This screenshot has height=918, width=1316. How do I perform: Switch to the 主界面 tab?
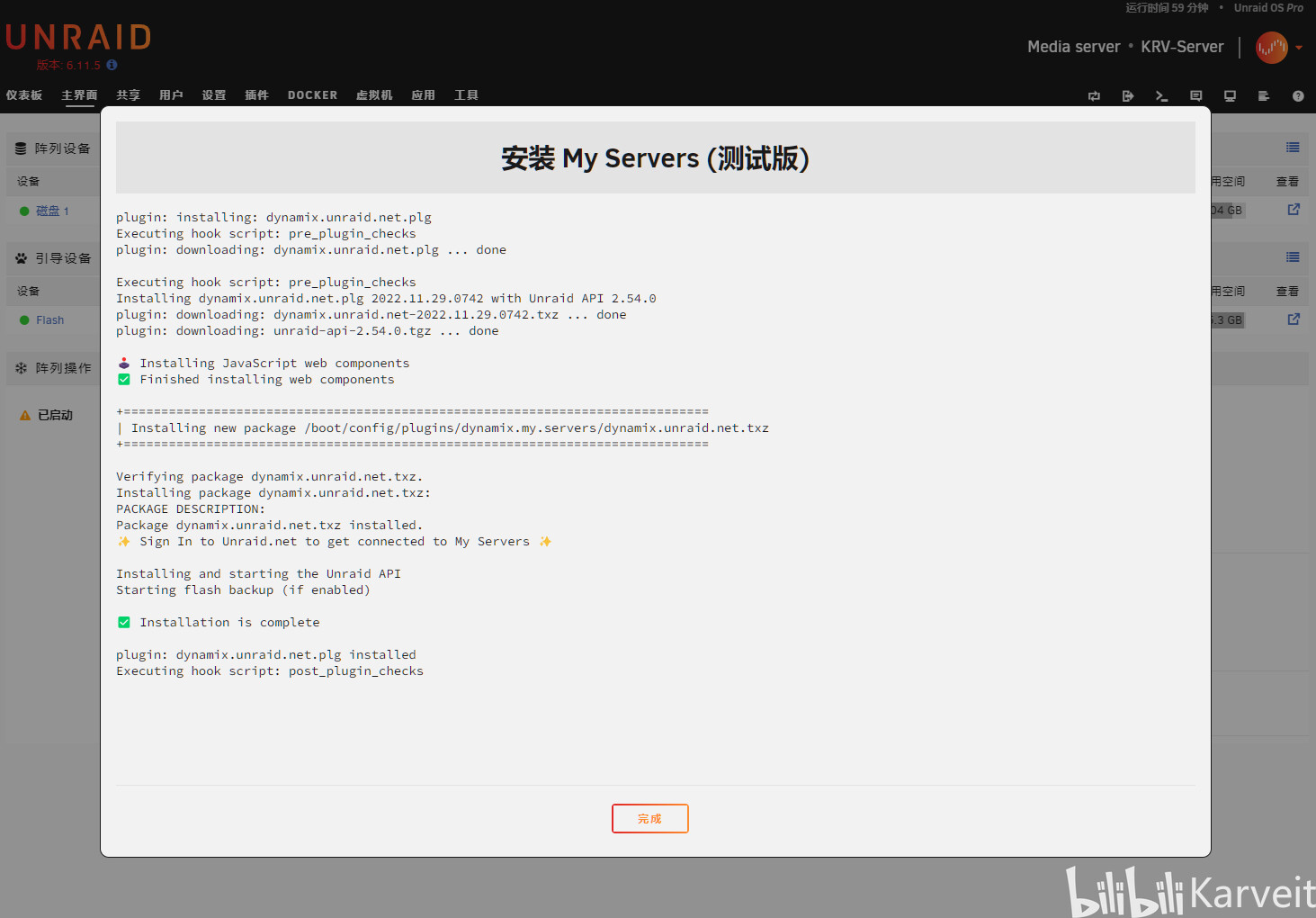tap(79, 95)
